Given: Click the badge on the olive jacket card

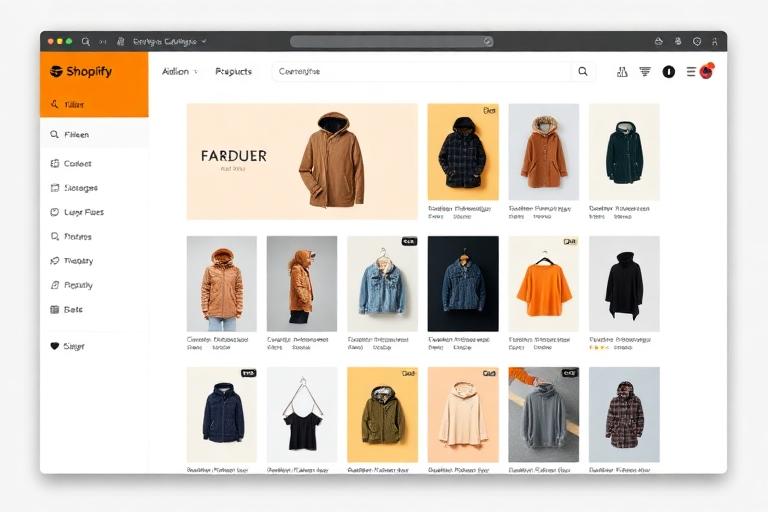Looking at the screenshot, I should pyautogui.click(x=408, y=373).
